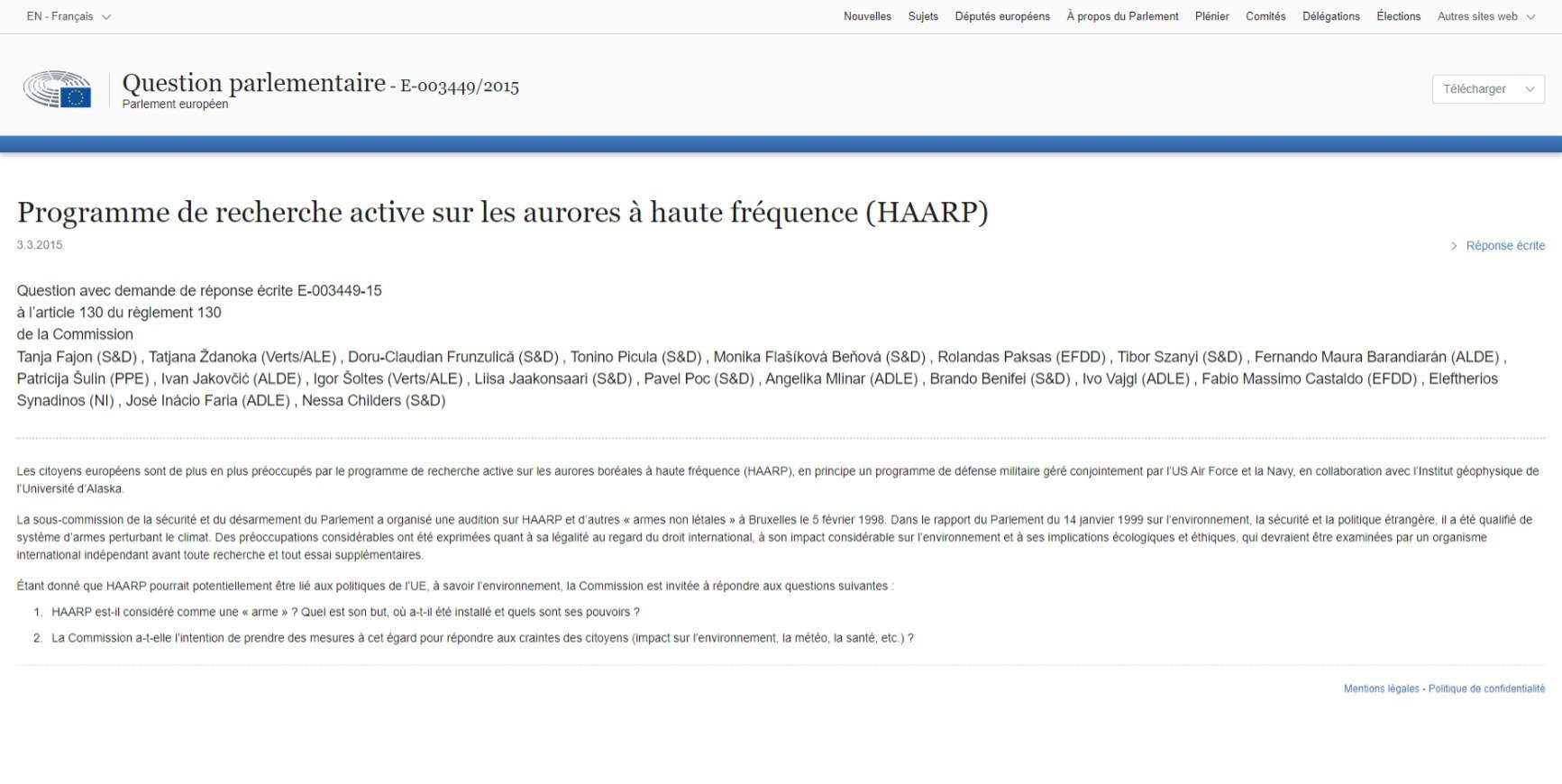The height and width of the screenshot is (784, 1562).
Task: Expand the Télécharger dropdown
Action: tap(1487, 89)
